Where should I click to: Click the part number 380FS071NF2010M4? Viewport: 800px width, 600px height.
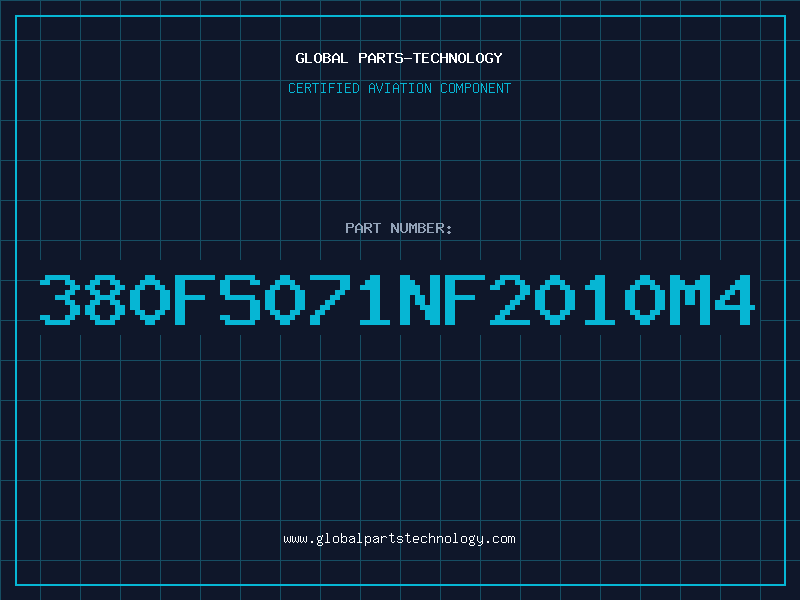tap(397, 299)
